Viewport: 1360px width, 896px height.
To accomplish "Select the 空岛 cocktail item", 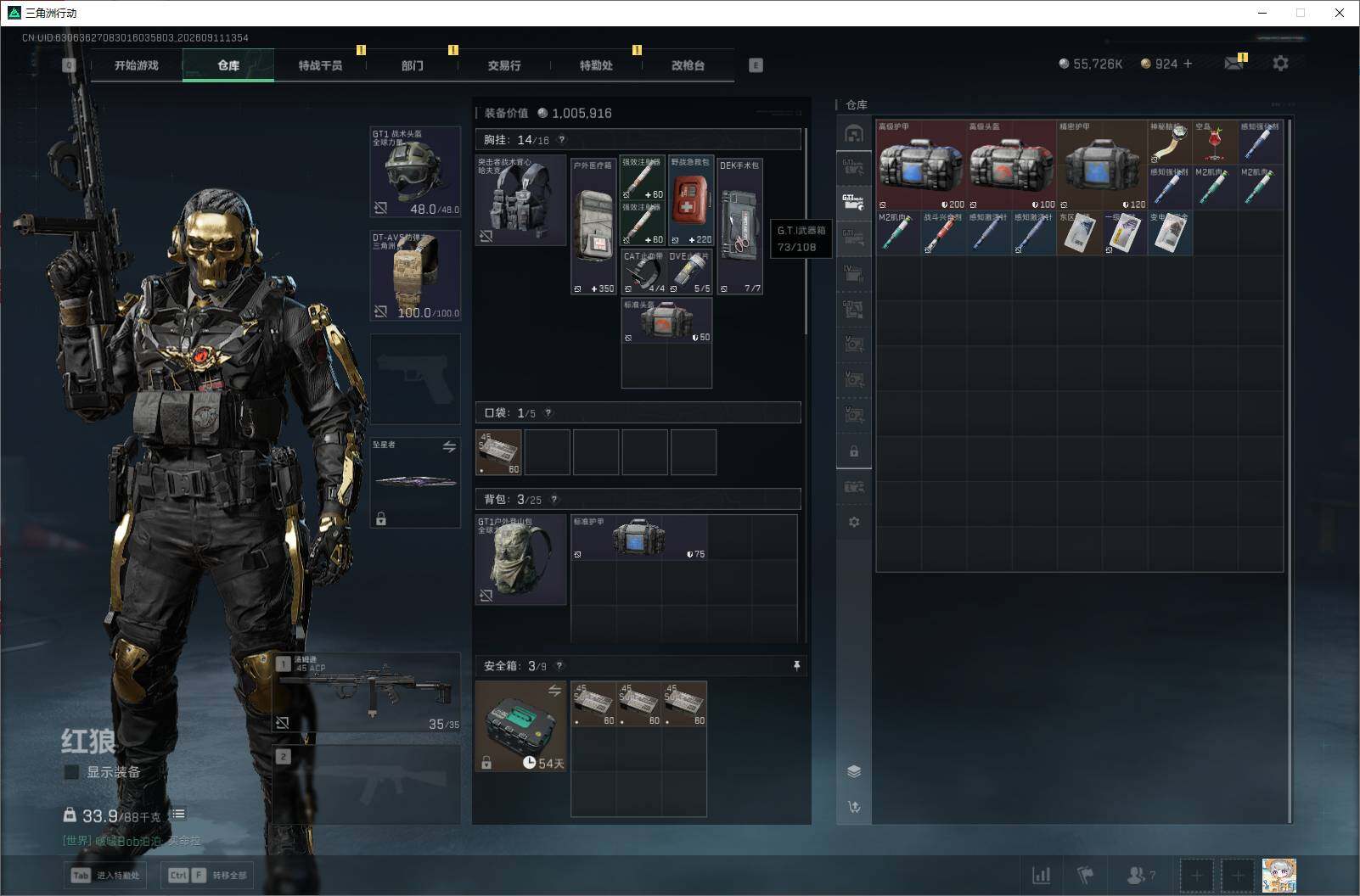I will tap(1215, 143).
